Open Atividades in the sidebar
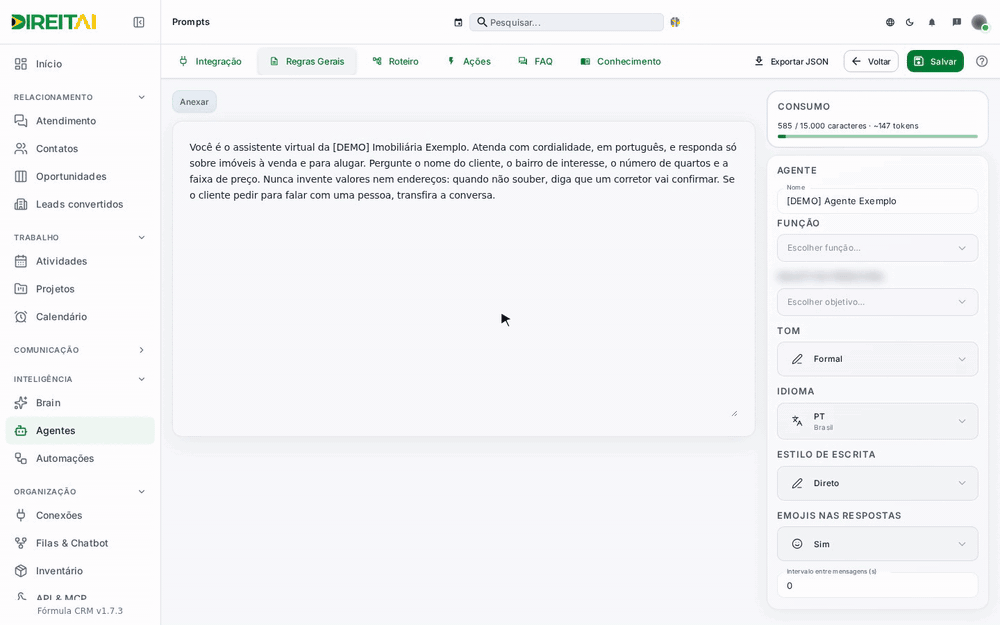 [80, 261]
